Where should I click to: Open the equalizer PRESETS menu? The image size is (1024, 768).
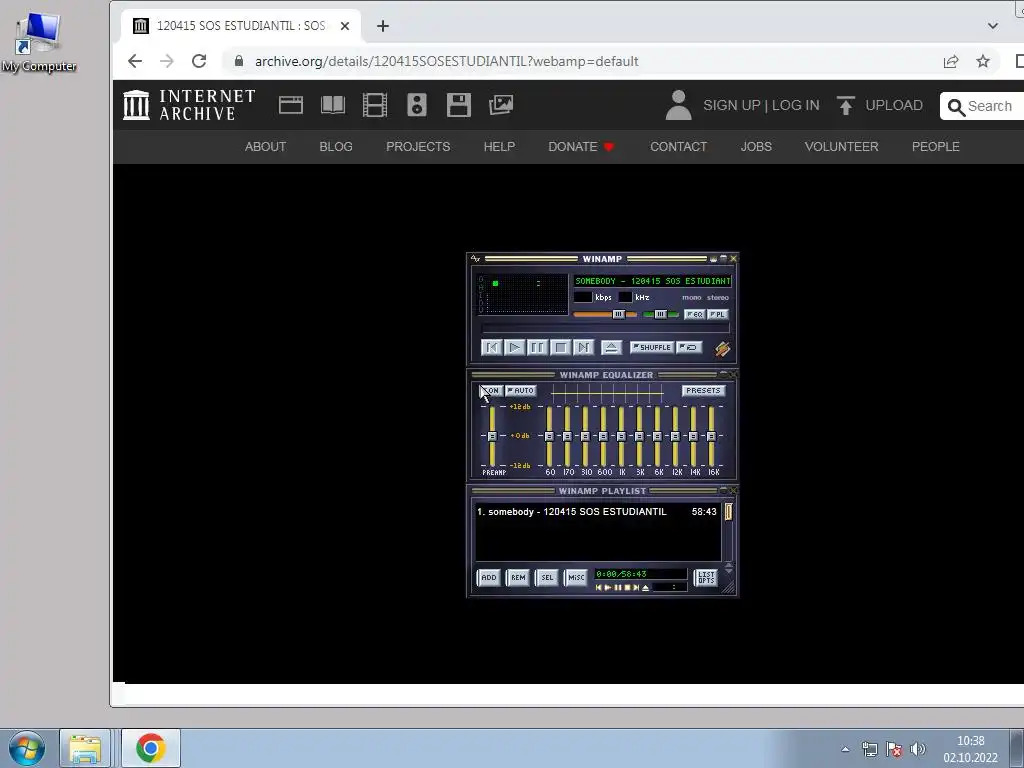tap(703, 391)
